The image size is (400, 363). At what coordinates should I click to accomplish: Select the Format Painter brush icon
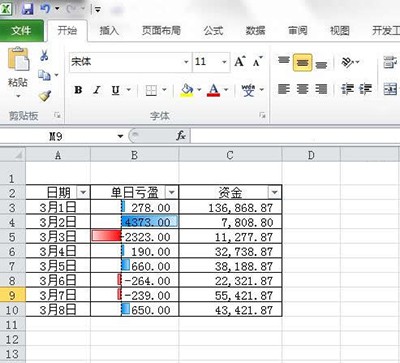tap(45, 96)
